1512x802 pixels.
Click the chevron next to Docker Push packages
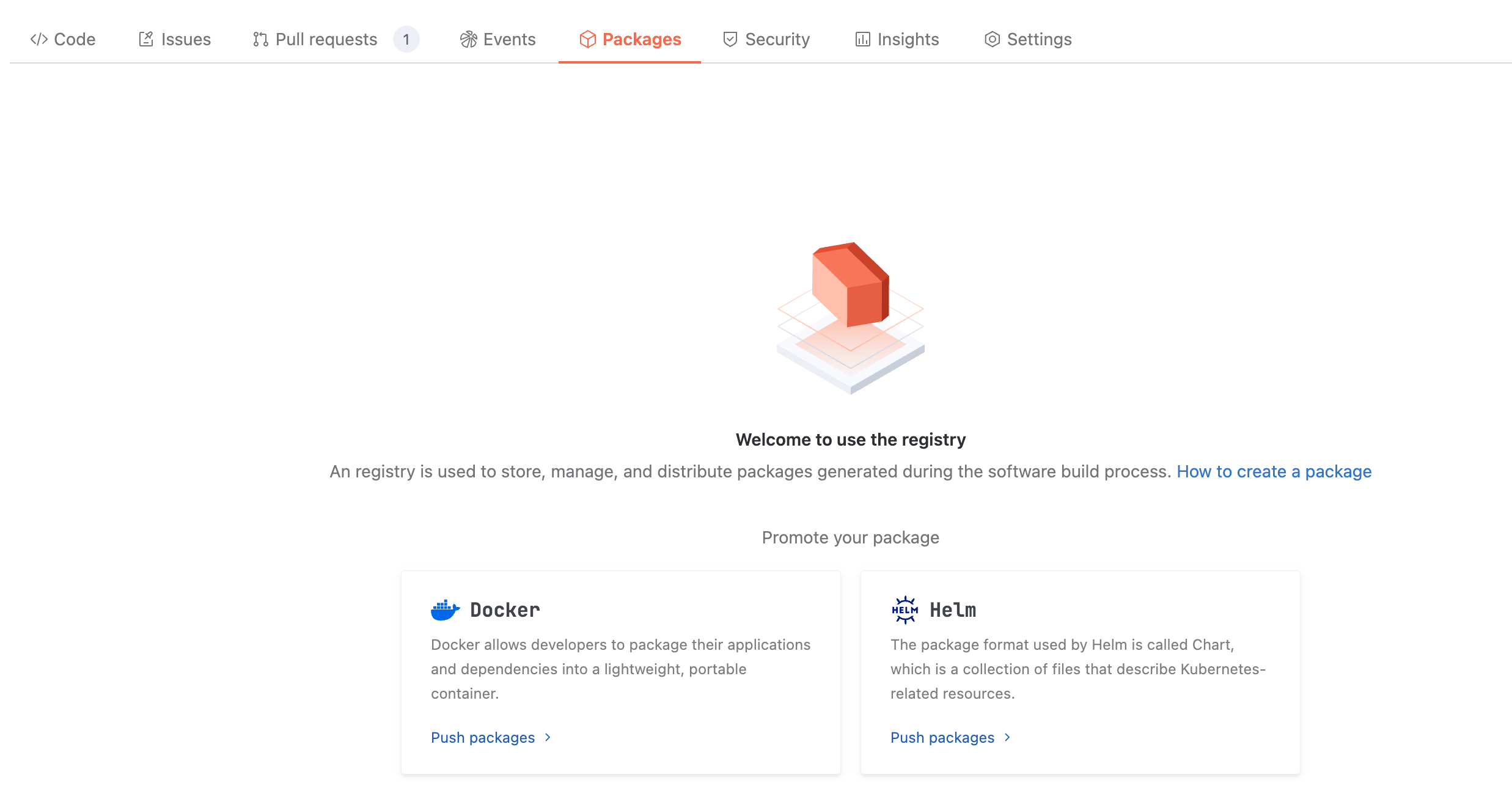click(548, 738)
